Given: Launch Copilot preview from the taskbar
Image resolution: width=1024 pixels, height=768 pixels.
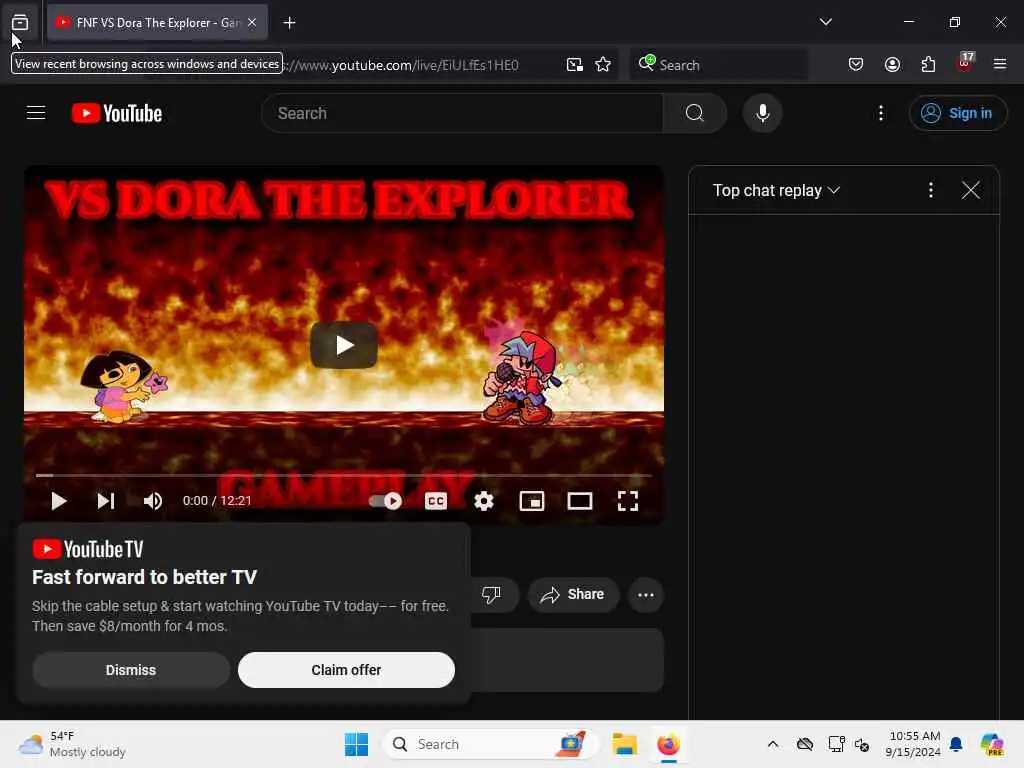Looking at the screenshot, I should 992,744.
